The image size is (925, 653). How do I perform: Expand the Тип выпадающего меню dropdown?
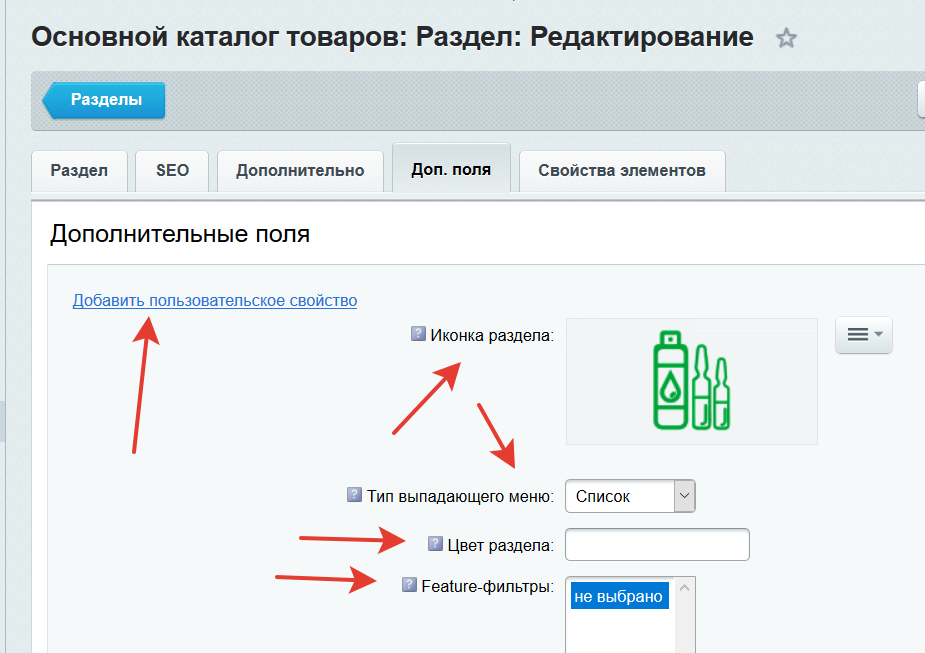[684, 496]
